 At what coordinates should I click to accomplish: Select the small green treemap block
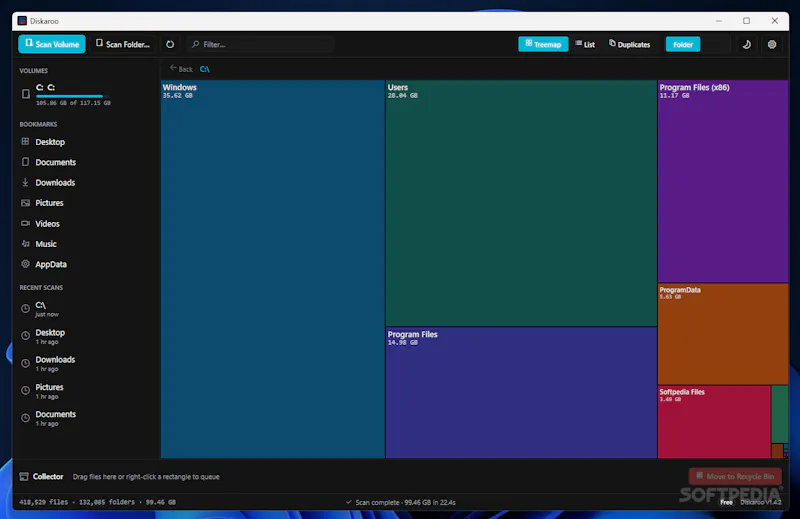(780, 414)
